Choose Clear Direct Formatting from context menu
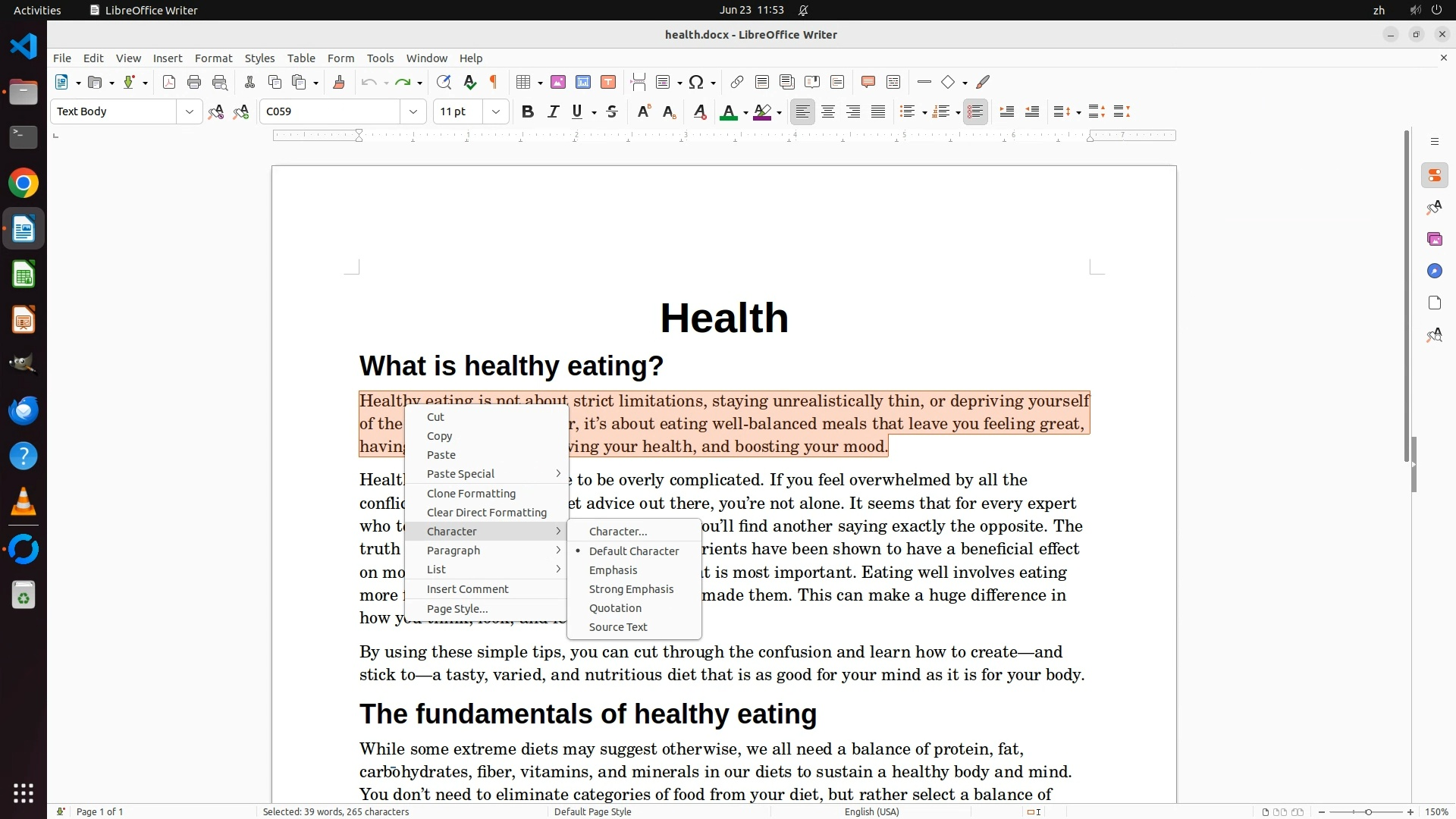The image size is (1456, 819). click(x=486, y=513)
